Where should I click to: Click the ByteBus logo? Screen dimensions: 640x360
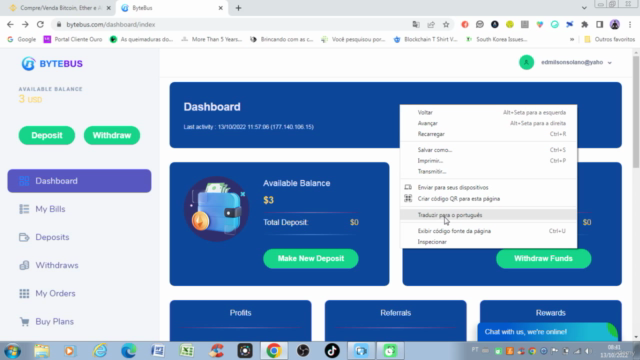tap(52, 64)
